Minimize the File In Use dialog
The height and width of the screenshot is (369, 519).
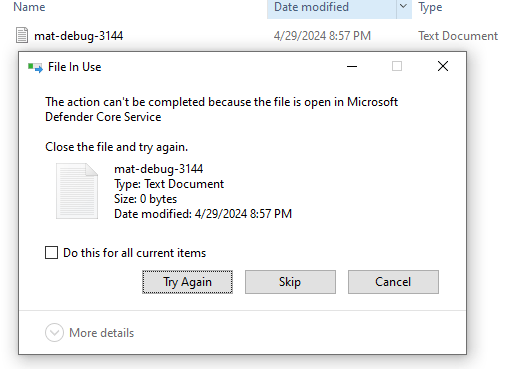pyautogui.click(x=352, y=67)
